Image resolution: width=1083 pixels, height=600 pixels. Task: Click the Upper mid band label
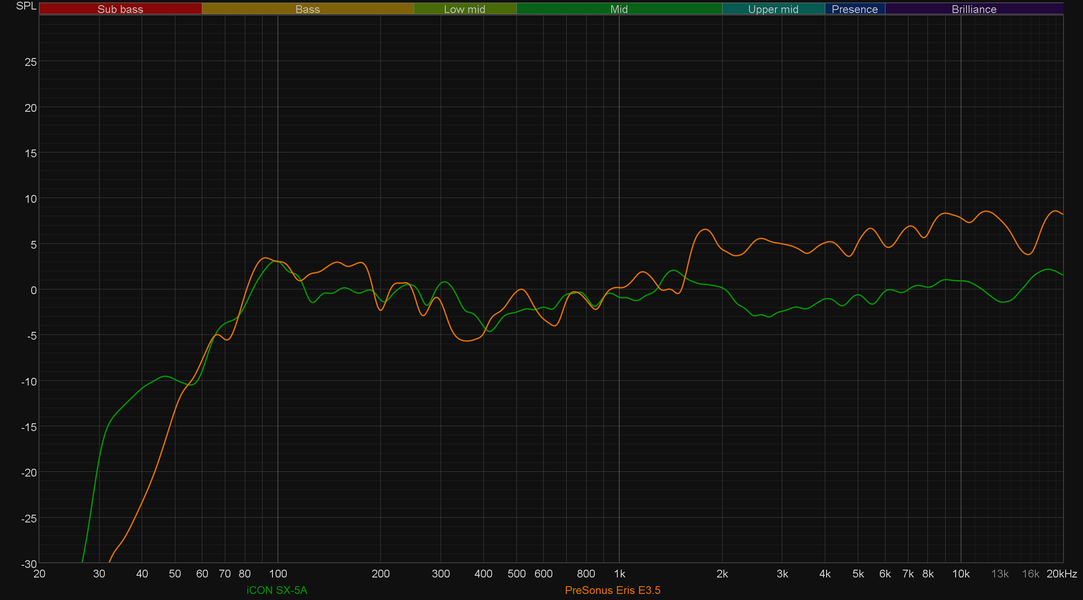pos(773,9)
